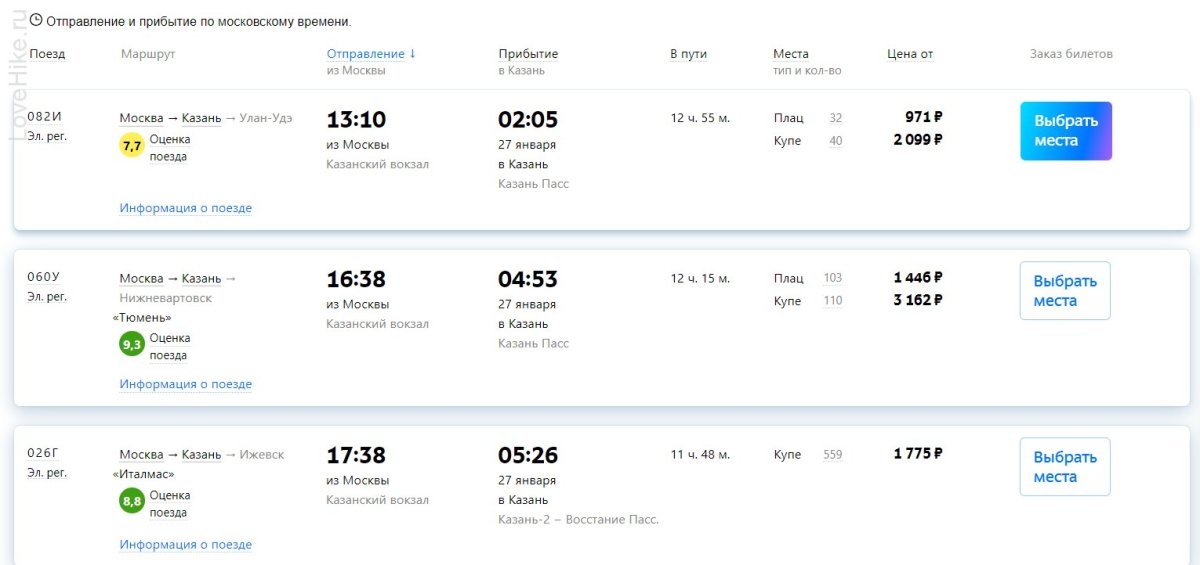Click the Казань link in train 060У route
The image size is (1200, 565).
(201, 278)
